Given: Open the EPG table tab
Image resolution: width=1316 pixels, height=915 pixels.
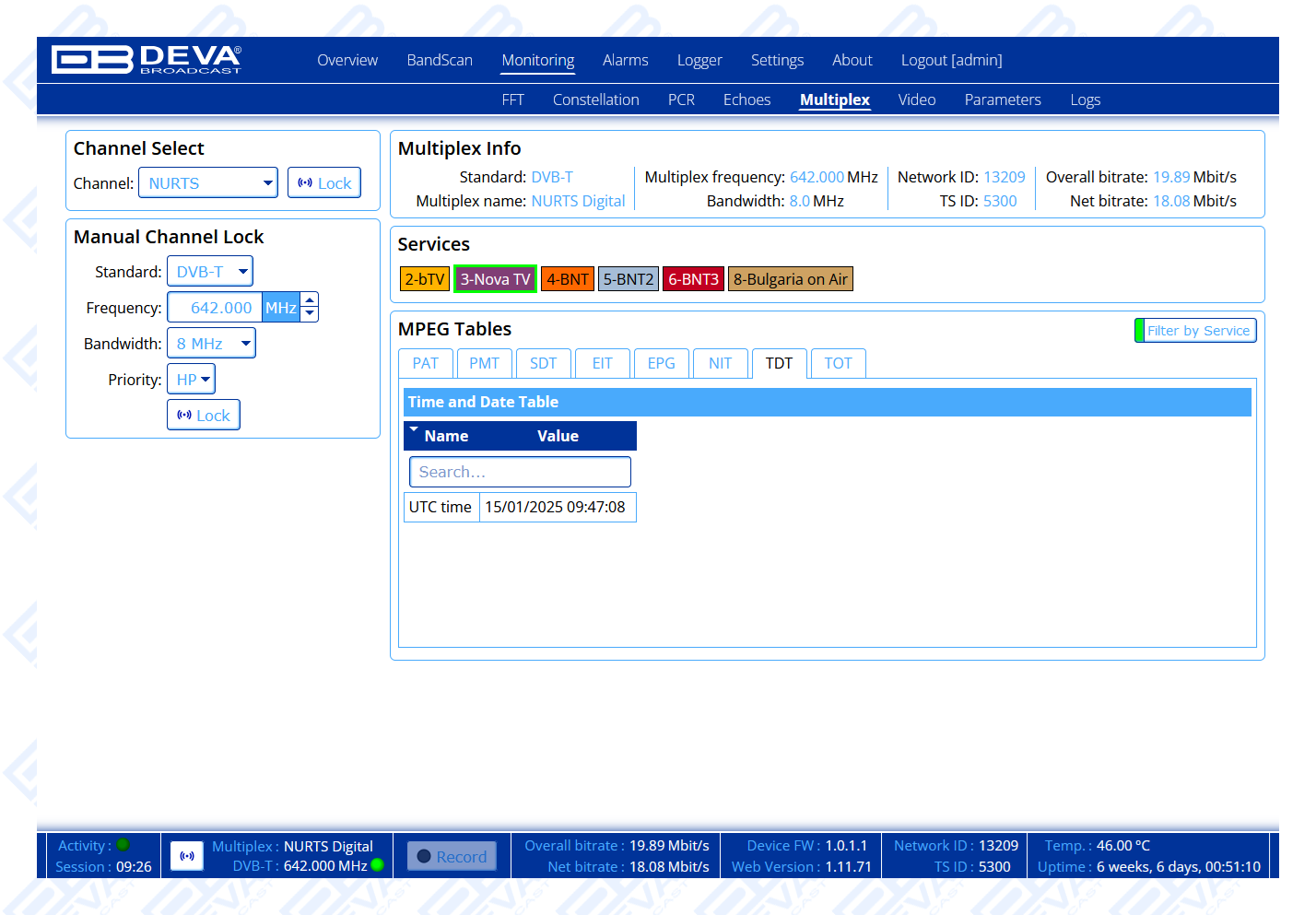Looking at the screenshot, I should (661, 363).
